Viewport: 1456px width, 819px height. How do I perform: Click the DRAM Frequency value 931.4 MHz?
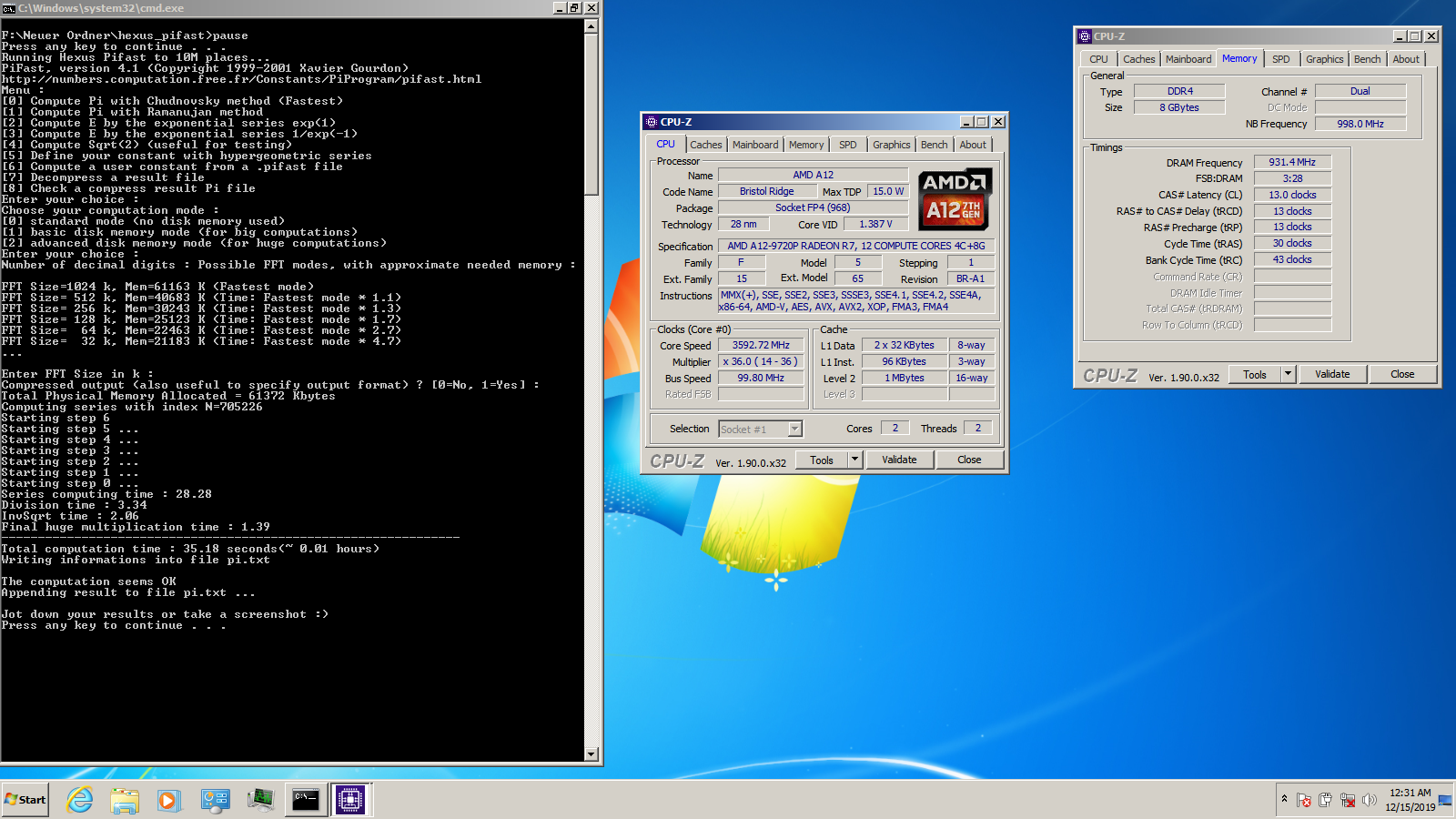[1292, 162]
